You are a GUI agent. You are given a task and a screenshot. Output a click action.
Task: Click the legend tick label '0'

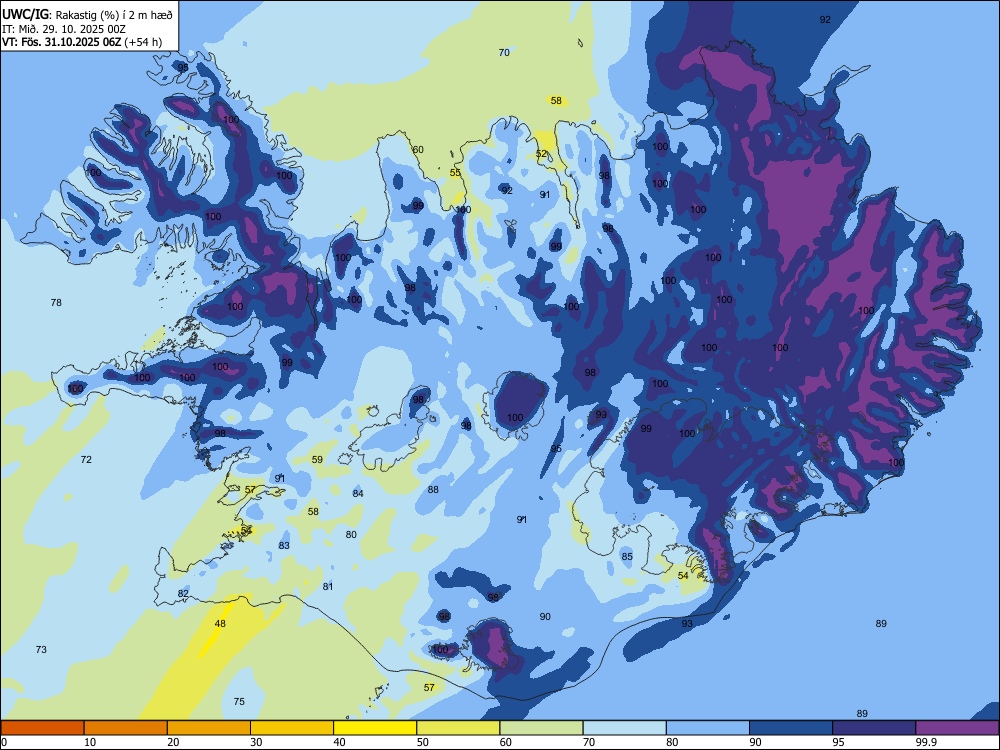tap(4, 742)
